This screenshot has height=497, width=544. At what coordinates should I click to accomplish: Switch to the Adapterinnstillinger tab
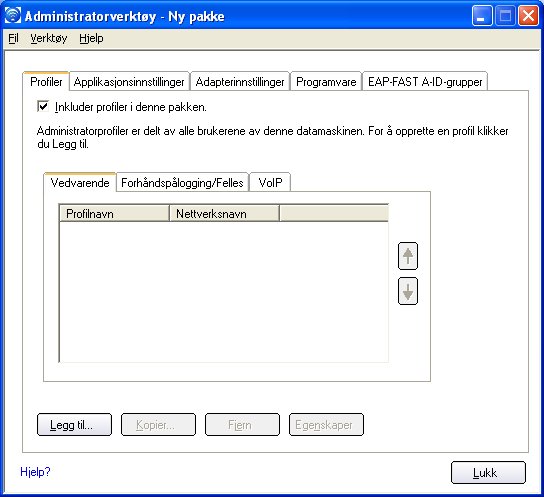click(240, 82)
